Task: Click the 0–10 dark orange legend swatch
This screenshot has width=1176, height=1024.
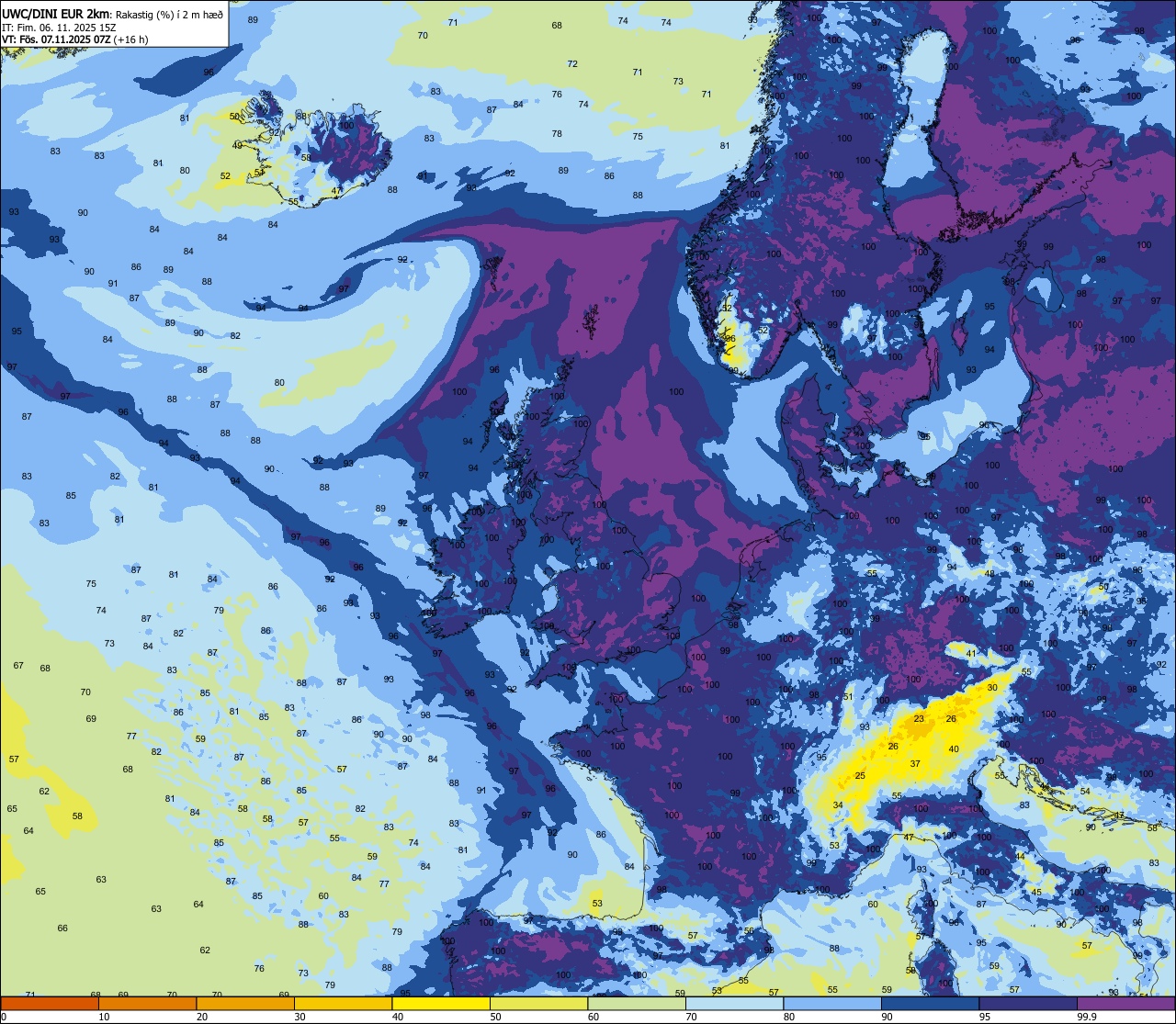Action: [x=50, y=1004]
